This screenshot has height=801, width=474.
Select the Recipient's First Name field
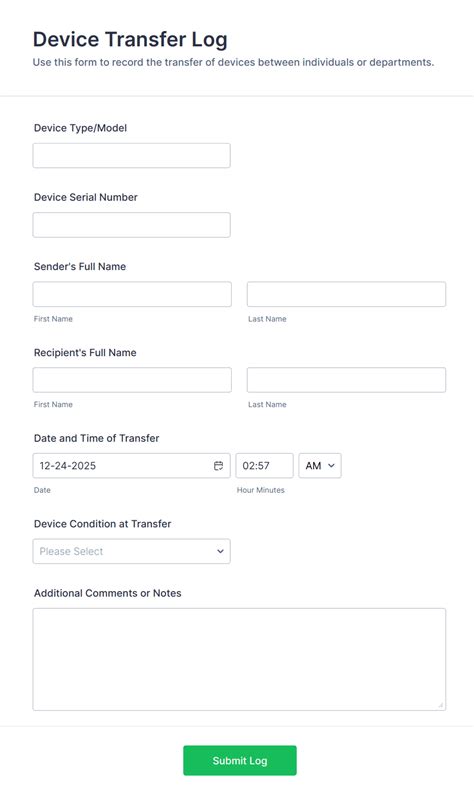(x=132, y=380)
